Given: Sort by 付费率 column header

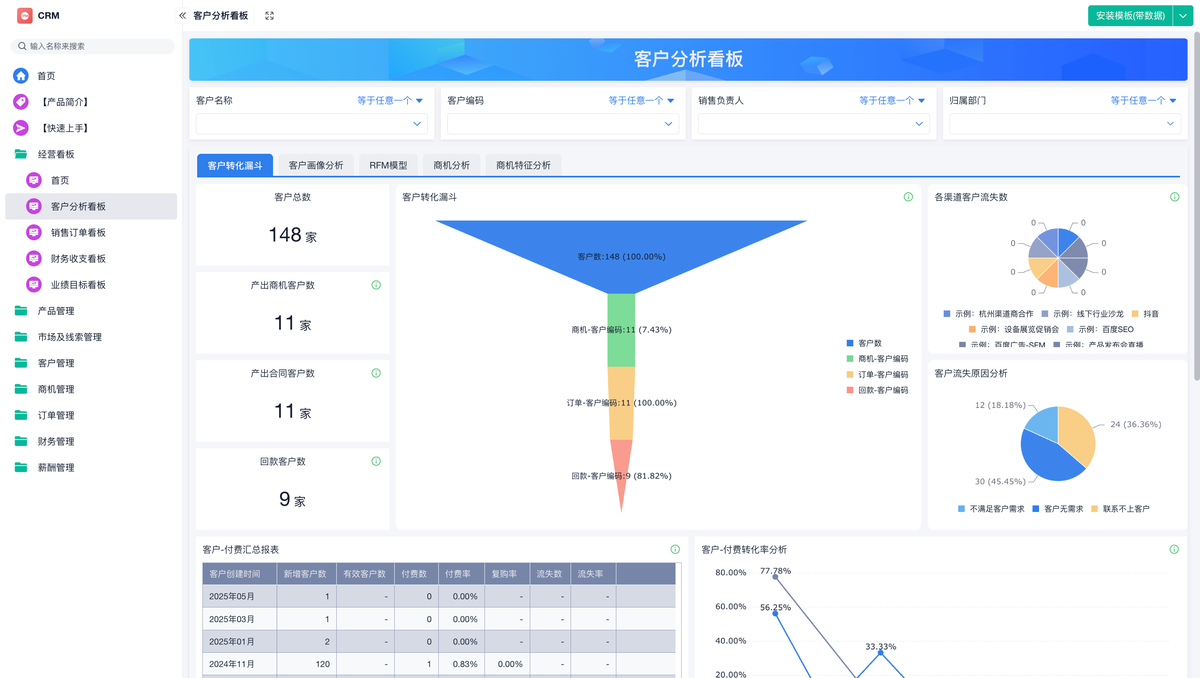Looking at the screenshot, I should coord(461,574).
